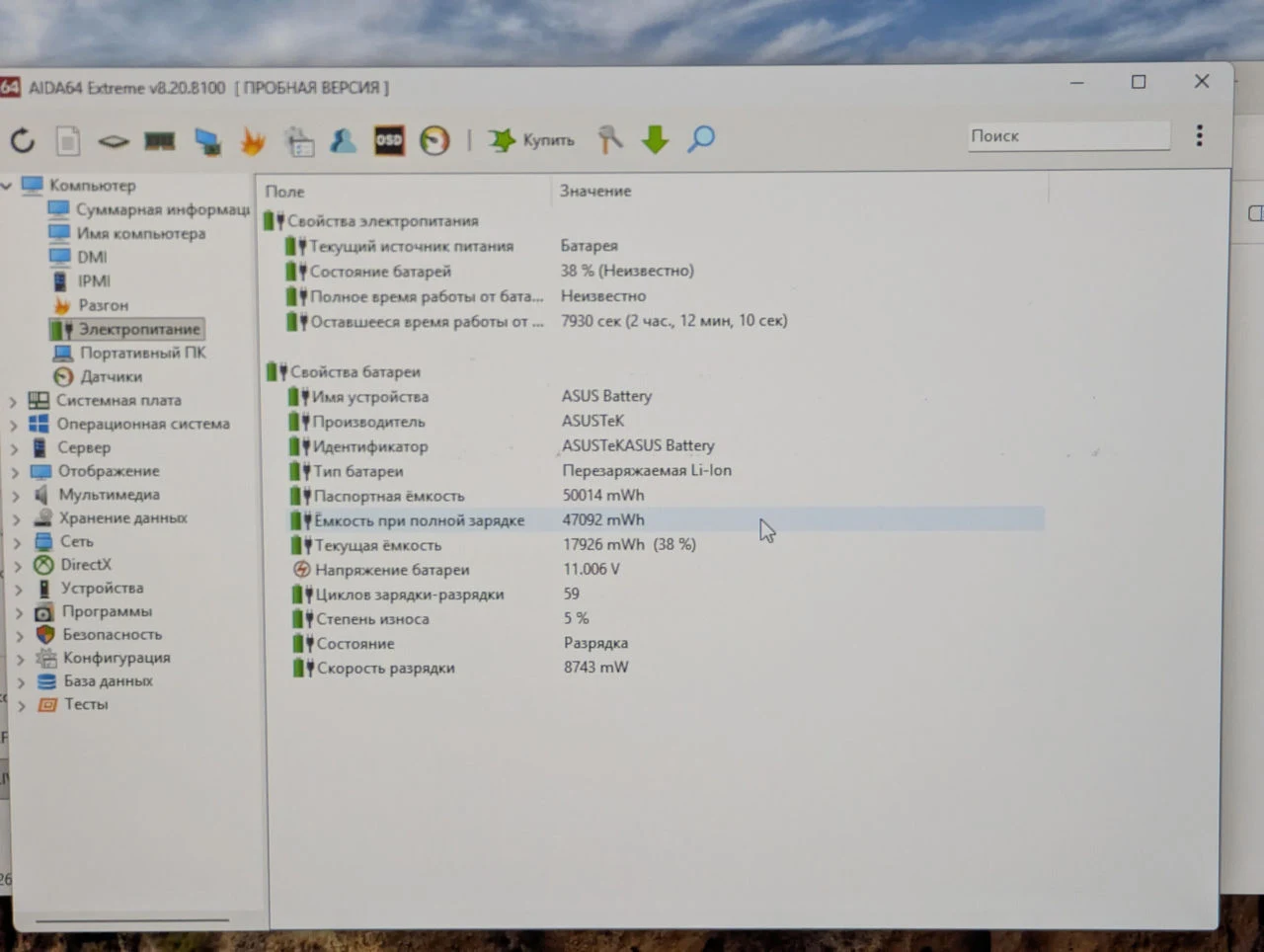Screen dimensions: 1264x952
Task: Click the flat gray disk drive toolbar icon
Action: (x=114, y=141)
